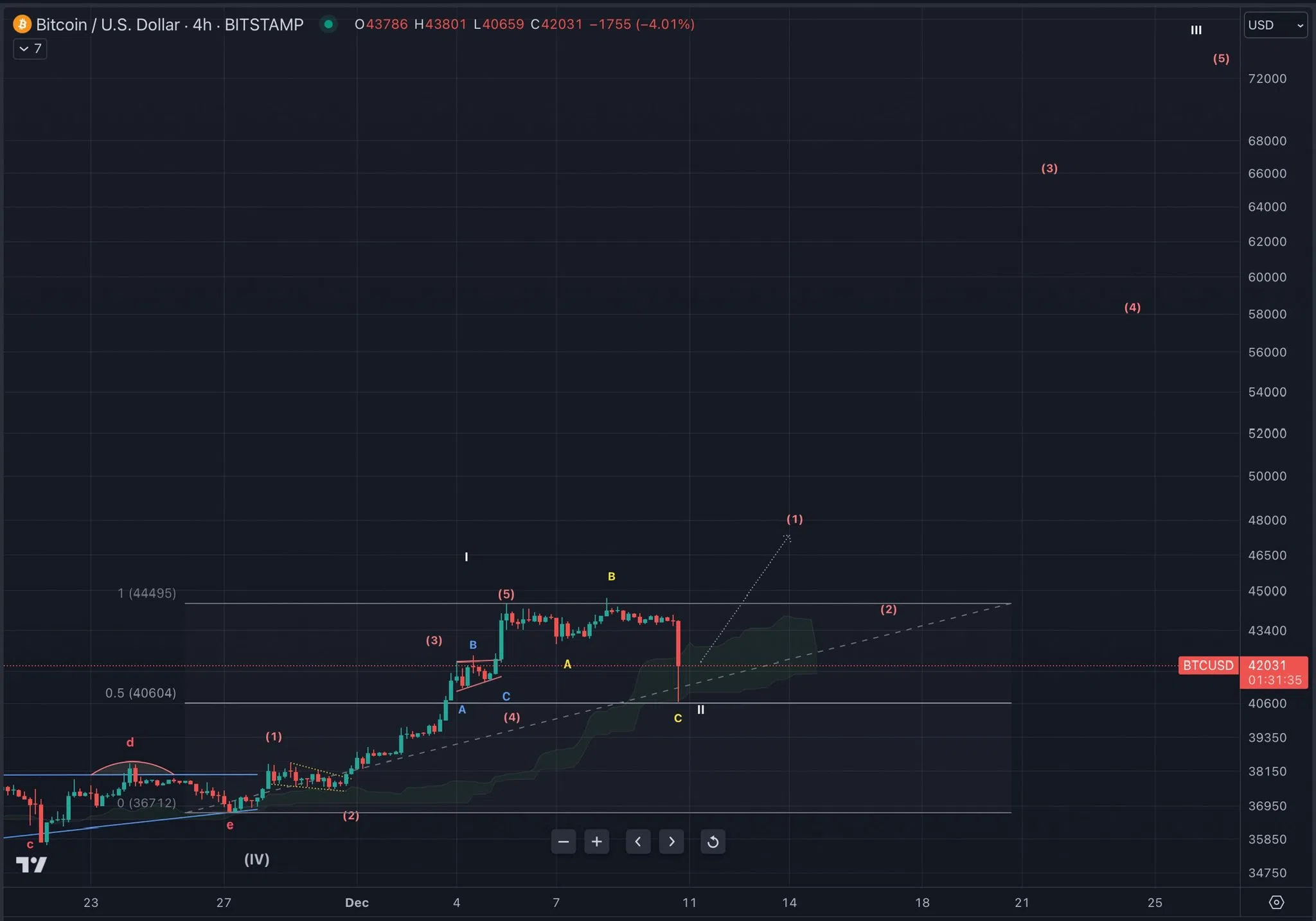1316x921 pixels.
Task: Select the yellow wave B label
Action: (x=611, y=577)
